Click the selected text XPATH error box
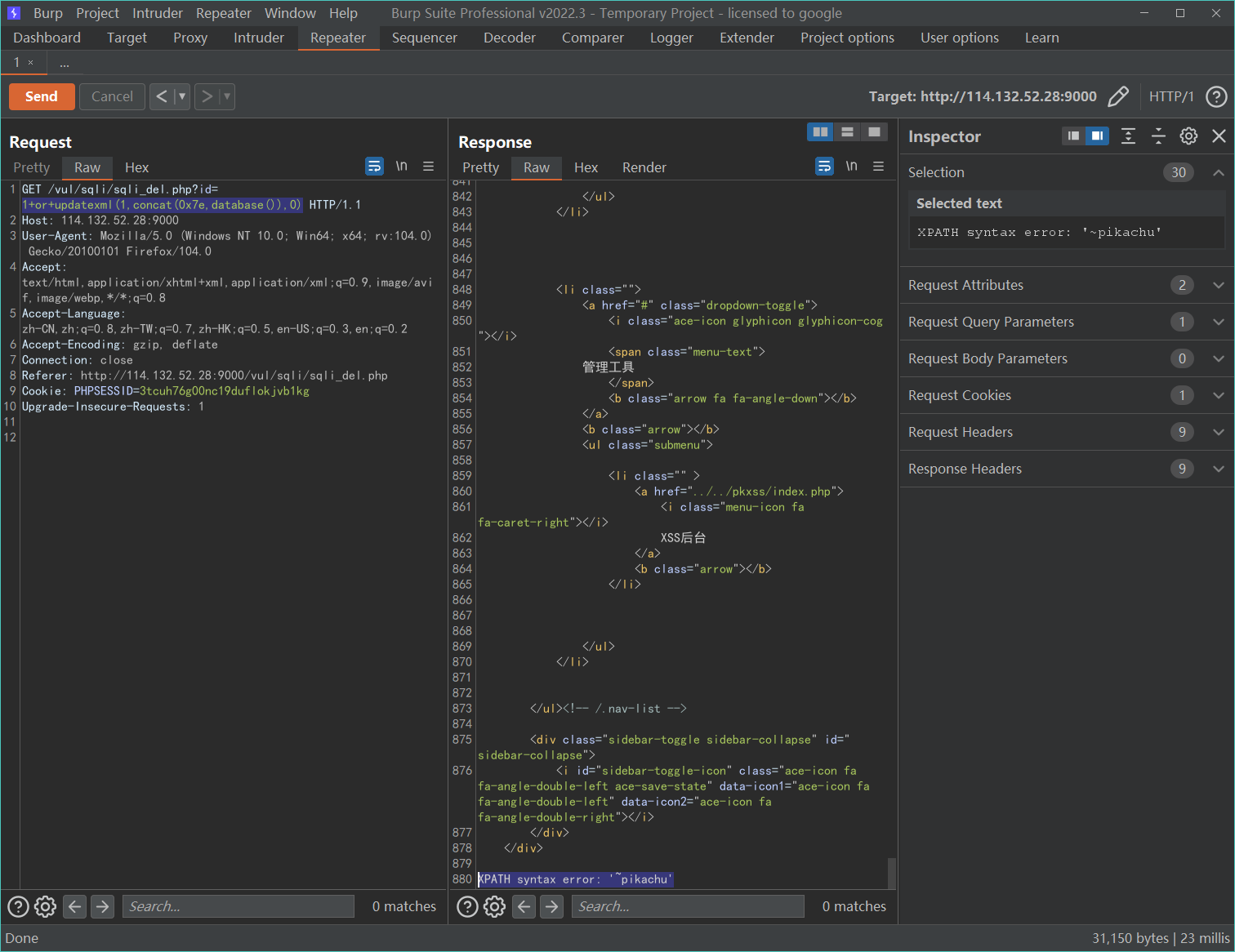This screenshot has height=952, width=1235. [1067, 233]
